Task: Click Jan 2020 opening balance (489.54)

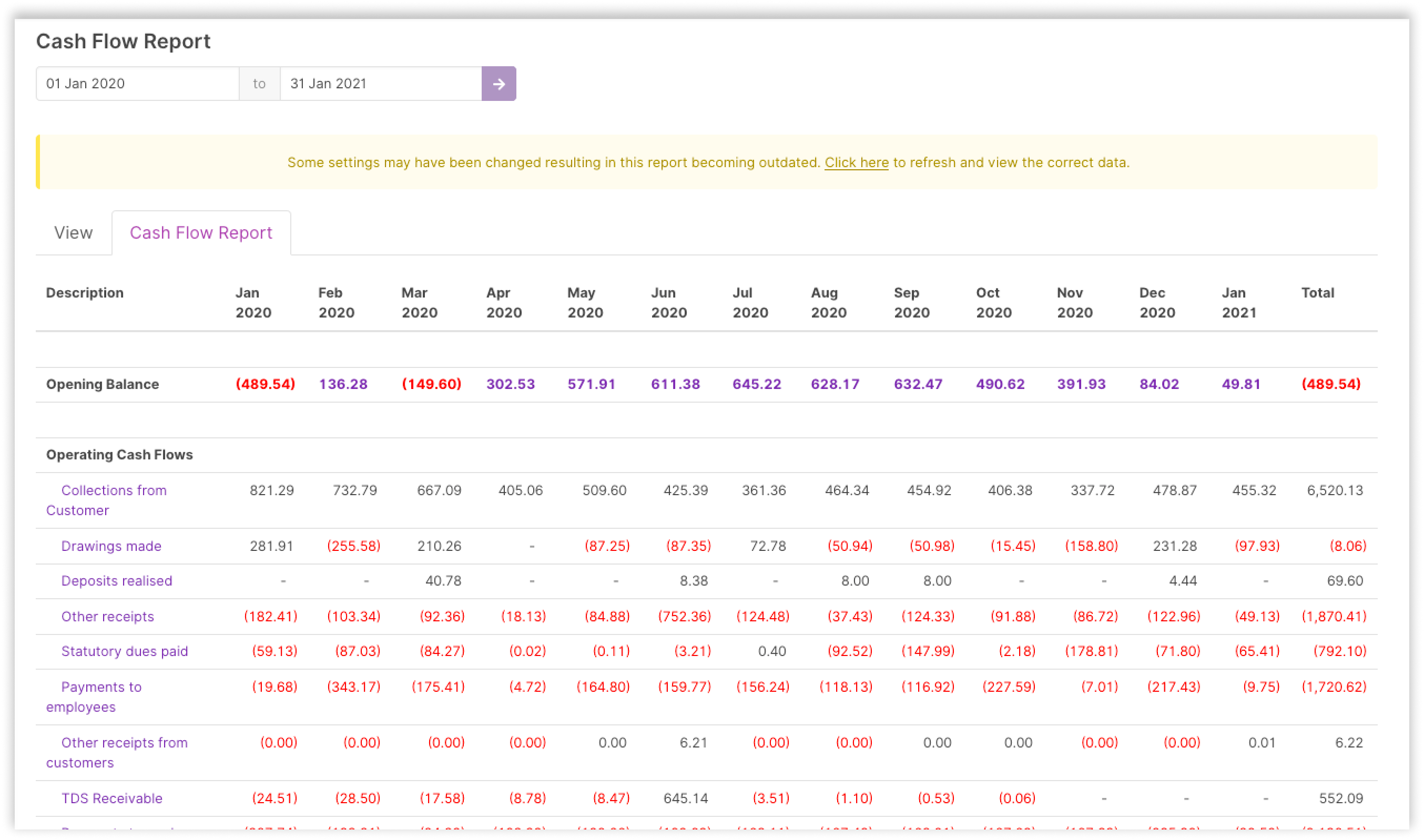Action: pyautogui.click(x=265, y=384)
